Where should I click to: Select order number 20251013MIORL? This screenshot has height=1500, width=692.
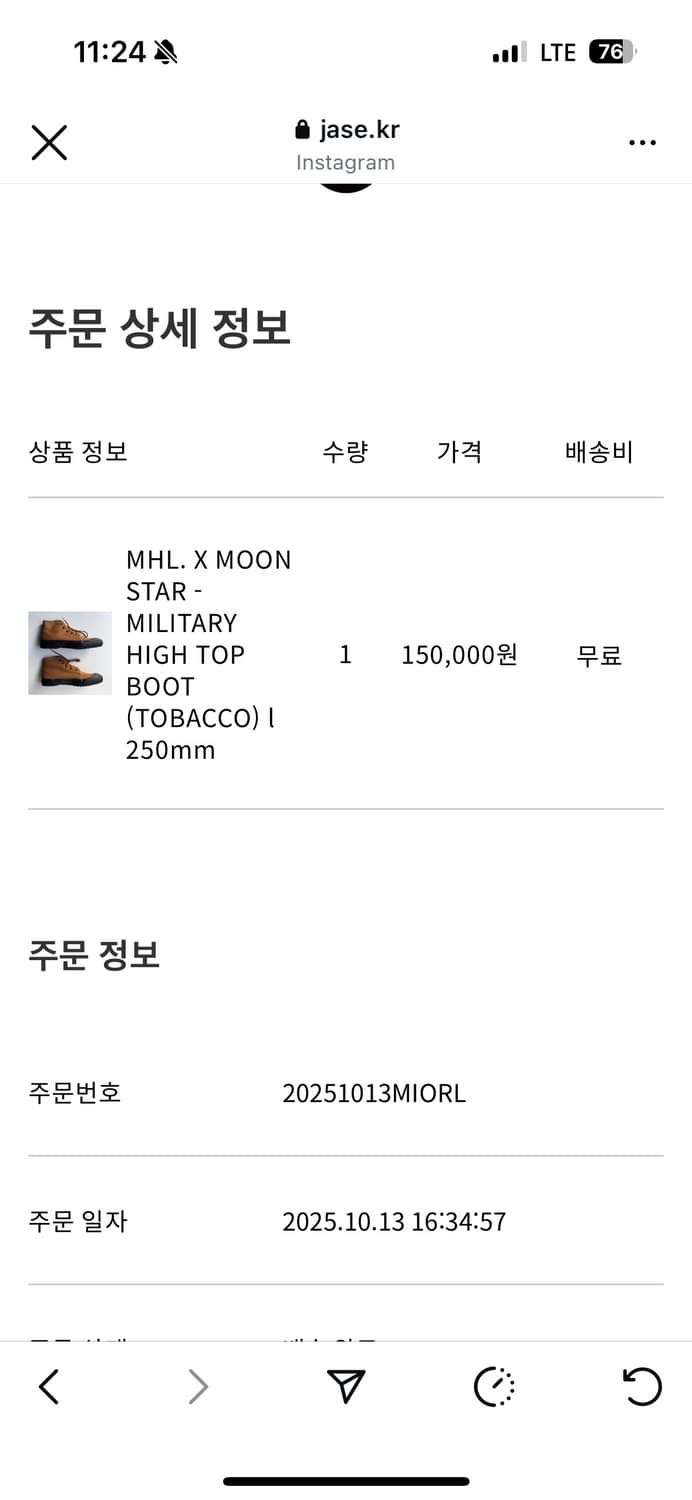click(x=374, y=1093)
